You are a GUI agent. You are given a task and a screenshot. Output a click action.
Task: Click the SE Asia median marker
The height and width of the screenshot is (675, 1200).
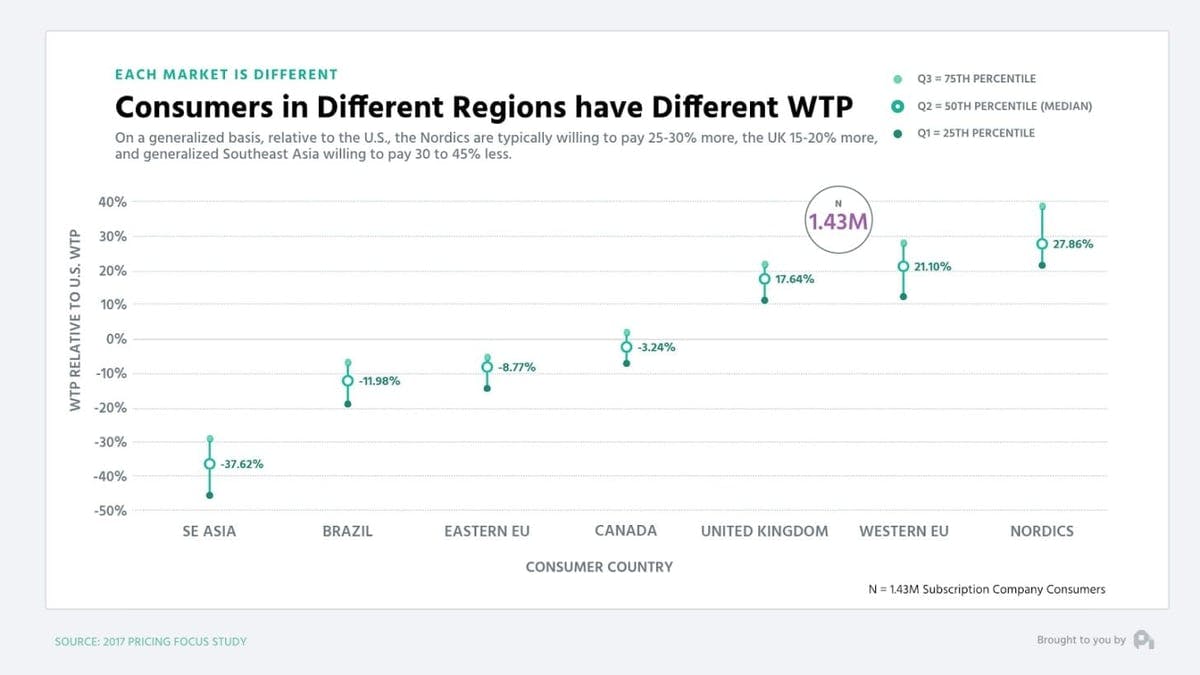[210, 464]
